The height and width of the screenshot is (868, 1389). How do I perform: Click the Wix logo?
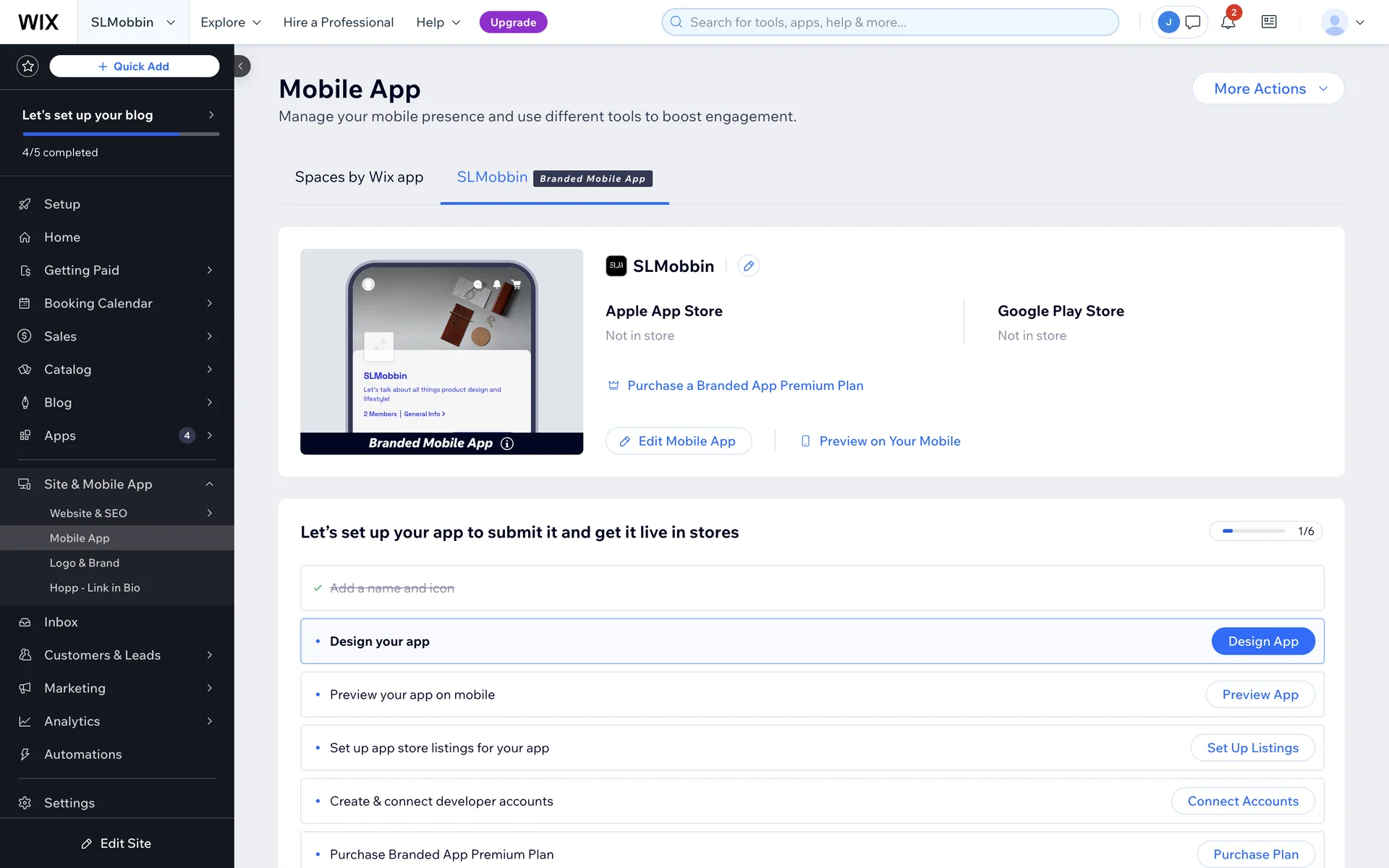(x=38, y=22)
